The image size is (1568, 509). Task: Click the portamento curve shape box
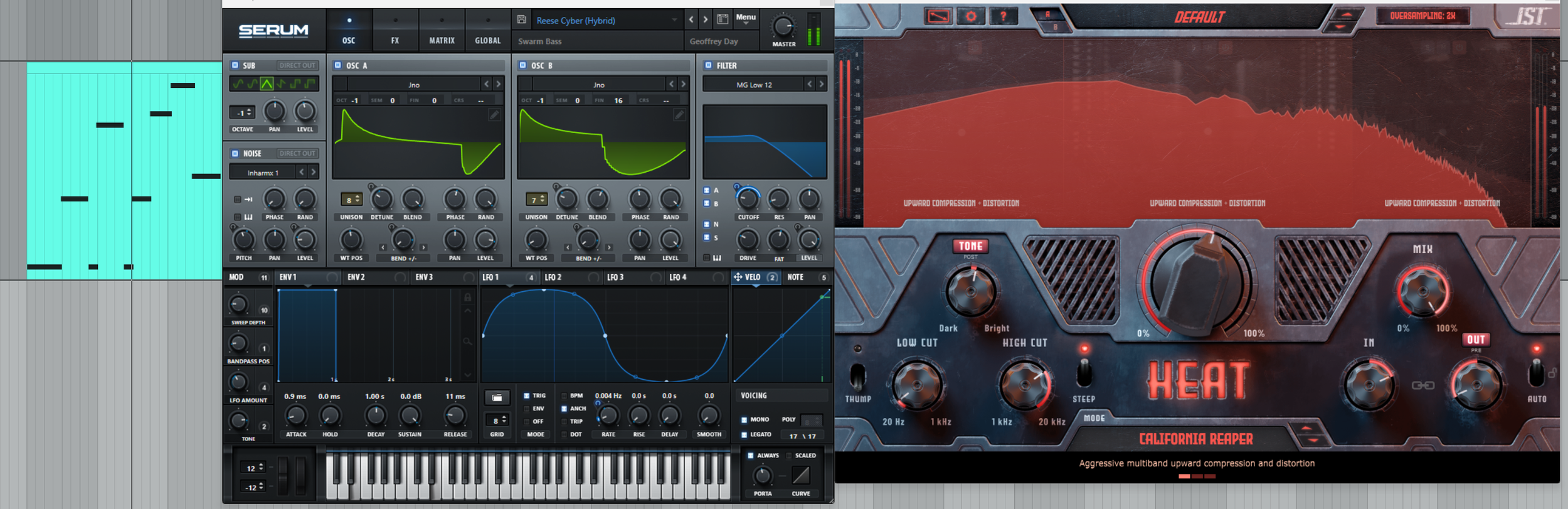(801, 475)
